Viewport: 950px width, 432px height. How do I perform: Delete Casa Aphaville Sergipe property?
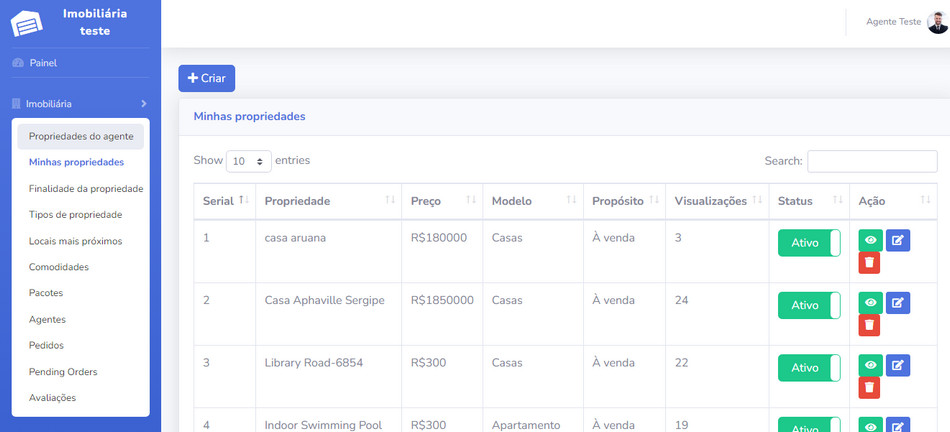869,325
